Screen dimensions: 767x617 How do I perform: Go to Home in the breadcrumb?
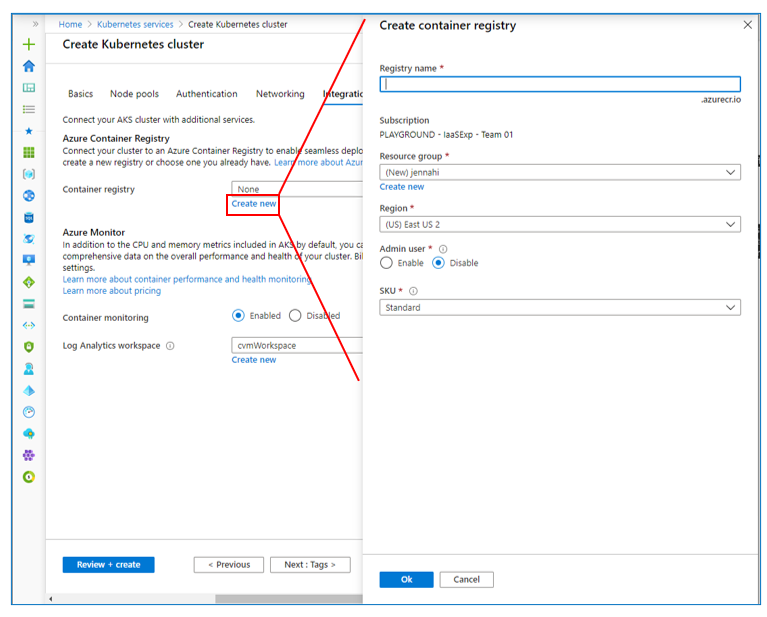pos(70,24)
